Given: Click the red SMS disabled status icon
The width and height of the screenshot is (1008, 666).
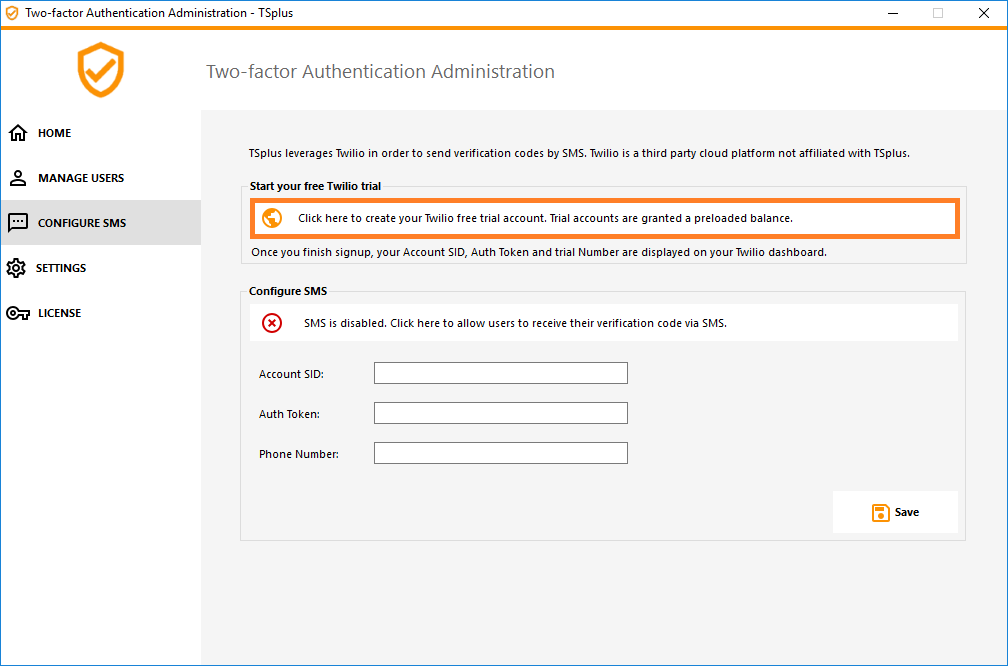Looking at the screenshot, I should 271,322.
